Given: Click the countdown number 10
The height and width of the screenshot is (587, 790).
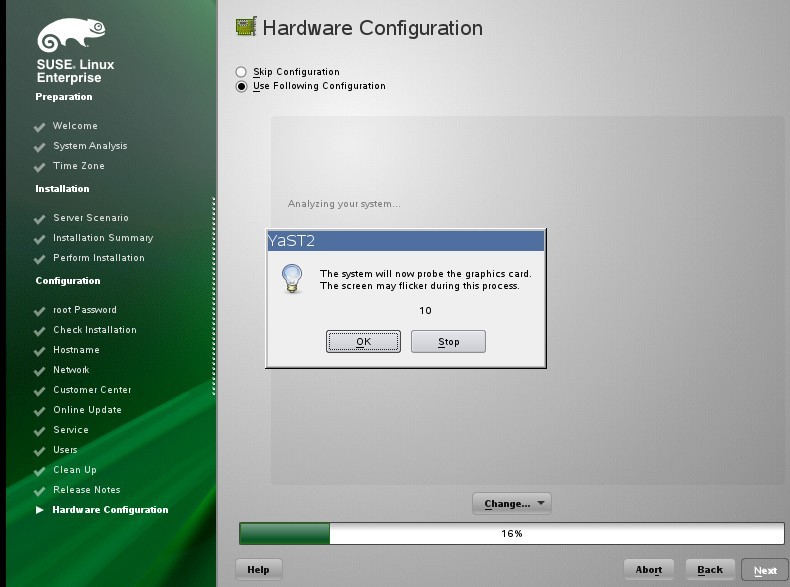Looking at the screenshot, I should click(425, 310).
